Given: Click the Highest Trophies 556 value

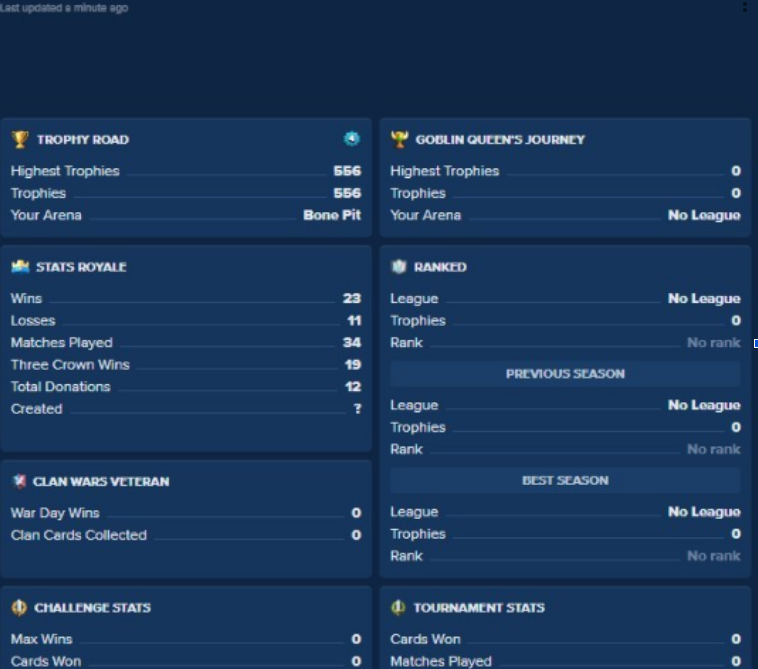Looking at the screenshot, I should 347,171.
